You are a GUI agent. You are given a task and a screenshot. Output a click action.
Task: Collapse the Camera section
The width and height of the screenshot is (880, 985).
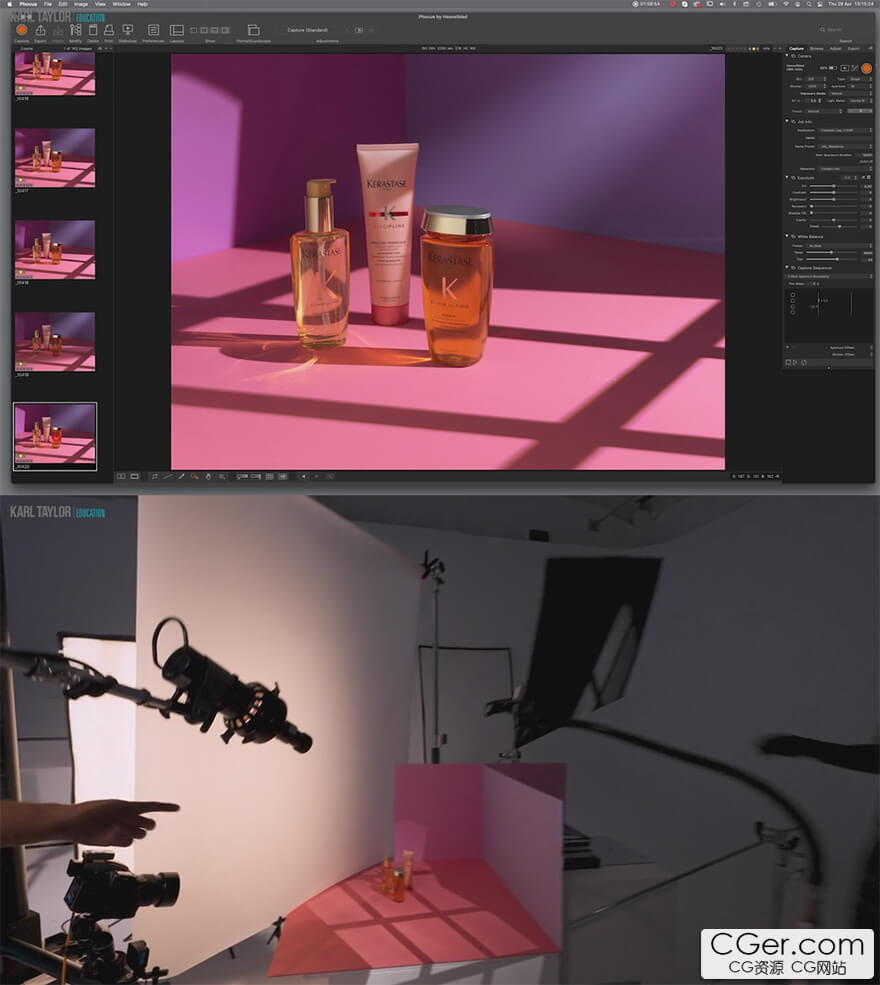pos(786,55)
